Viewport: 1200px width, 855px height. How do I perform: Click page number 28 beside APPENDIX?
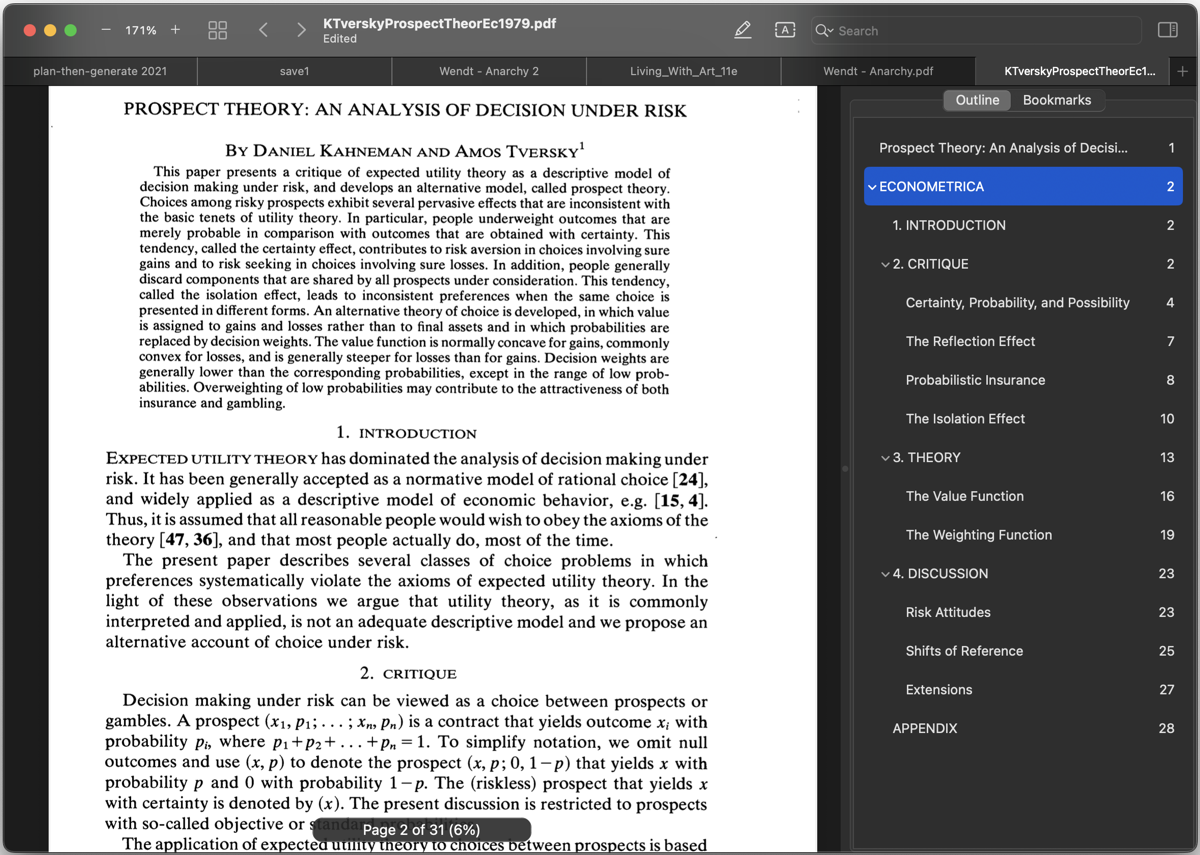pos(1166,728)
